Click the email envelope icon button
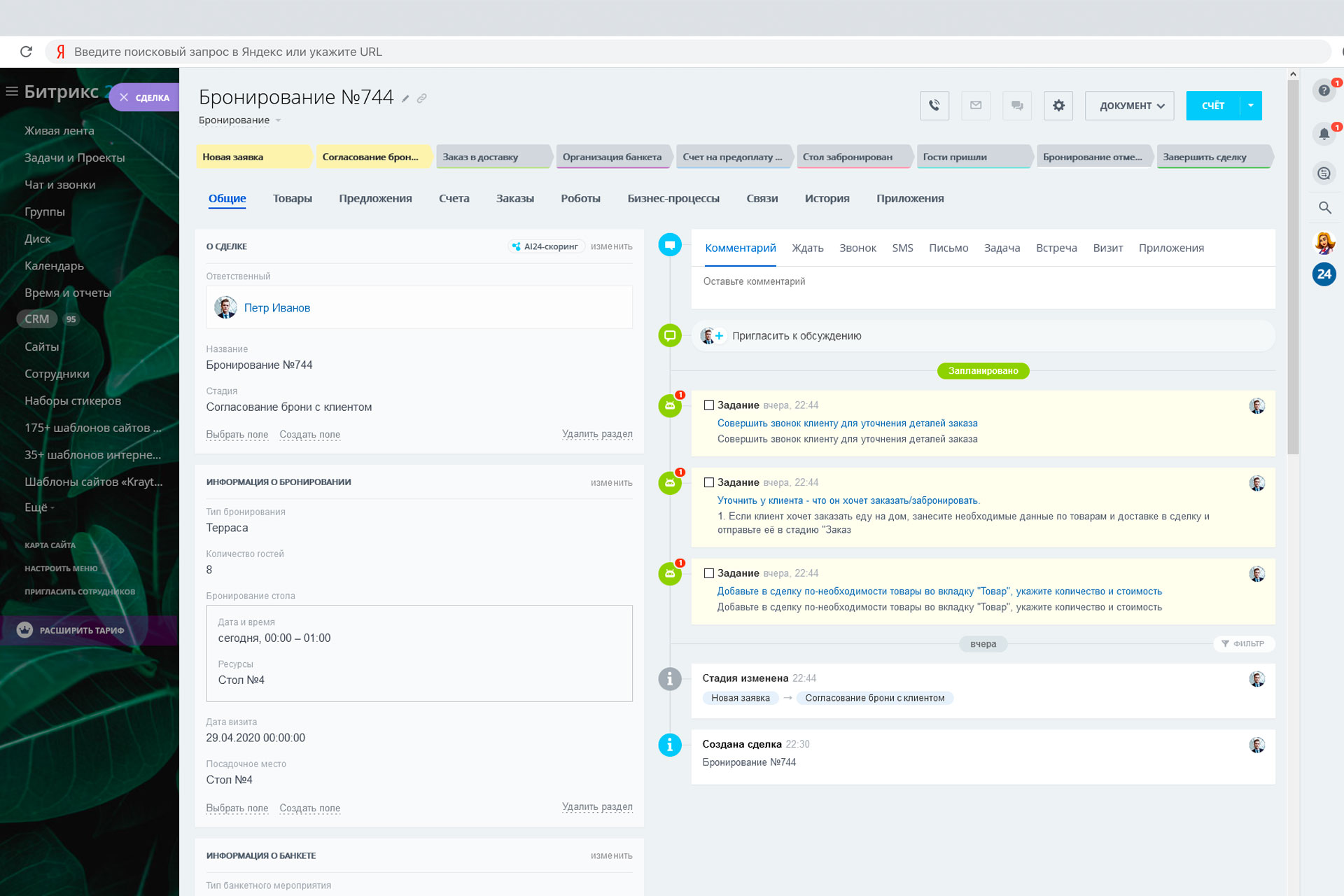The image size is (1344, 896). pyautogui.click(x=975, y=106)
